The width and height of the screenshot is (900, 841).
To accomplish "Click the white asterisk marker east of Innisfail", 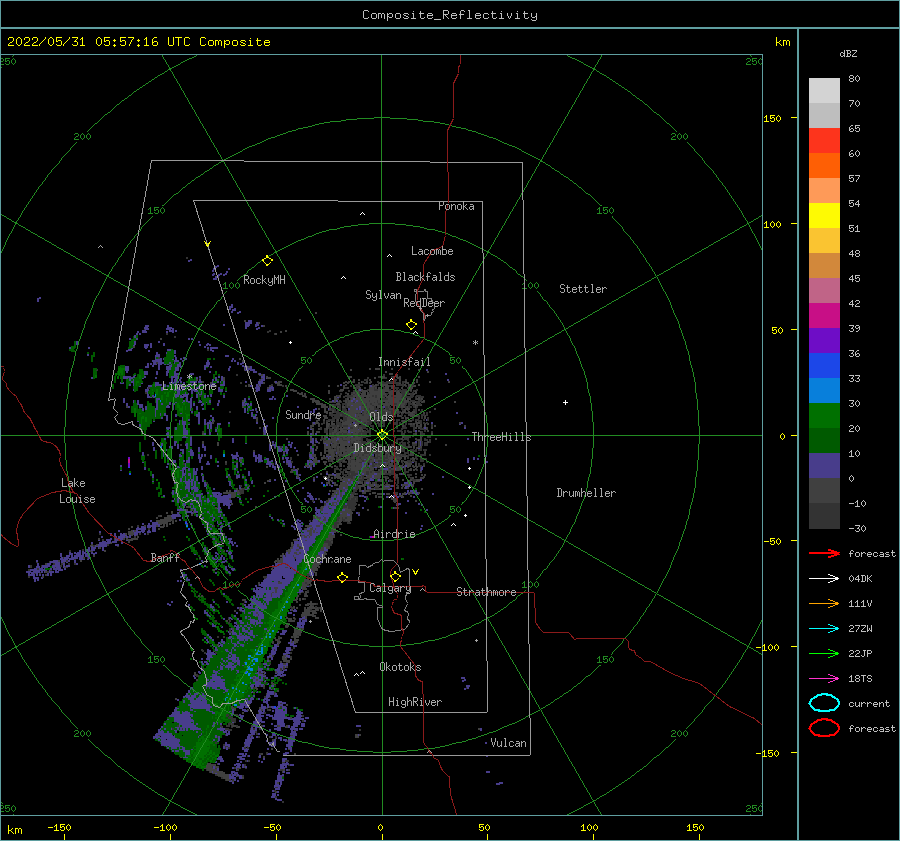I will tap(475, 343).
